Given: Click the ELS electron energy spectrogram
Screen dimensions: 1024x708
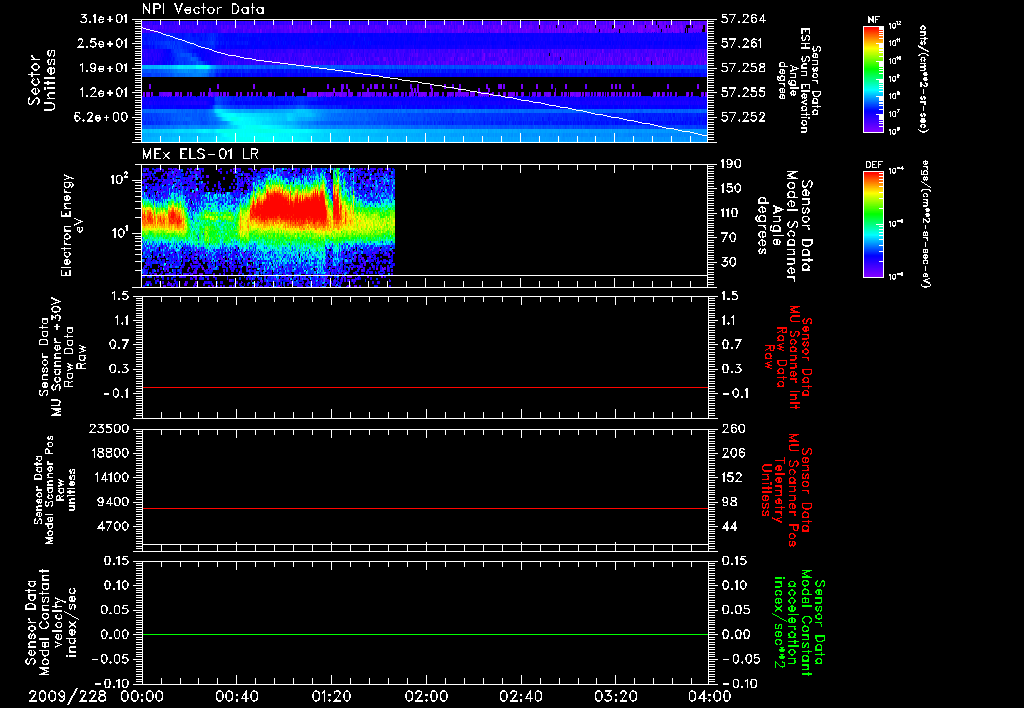Looking at the screenshot, I should click(x=268, y=226).
